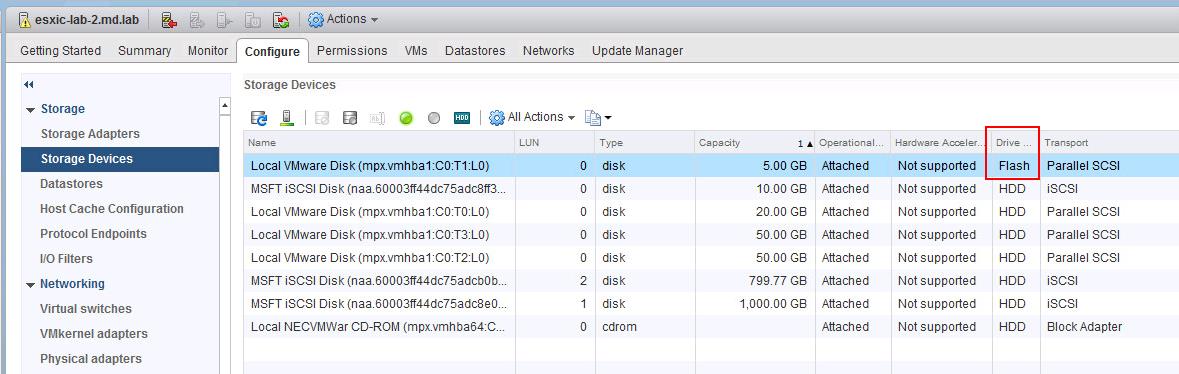The width and height of the screenshot is (1179, 374).
Task: Select Local VMware Disk mpx.vmhba1:C0:T1:L0 row
Action: point(711,166)
